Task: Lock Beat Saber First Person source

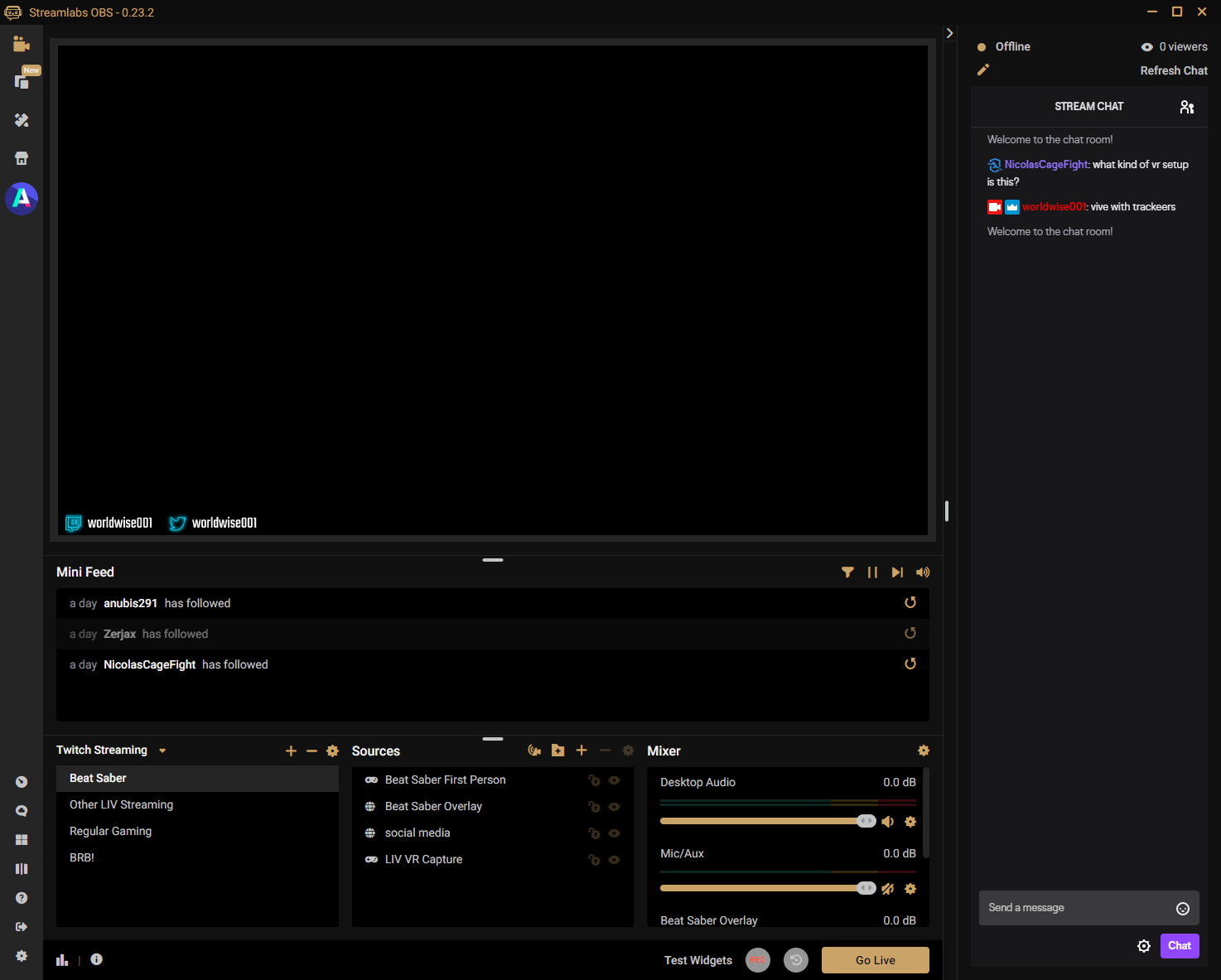Action: [x=594, y=780]
